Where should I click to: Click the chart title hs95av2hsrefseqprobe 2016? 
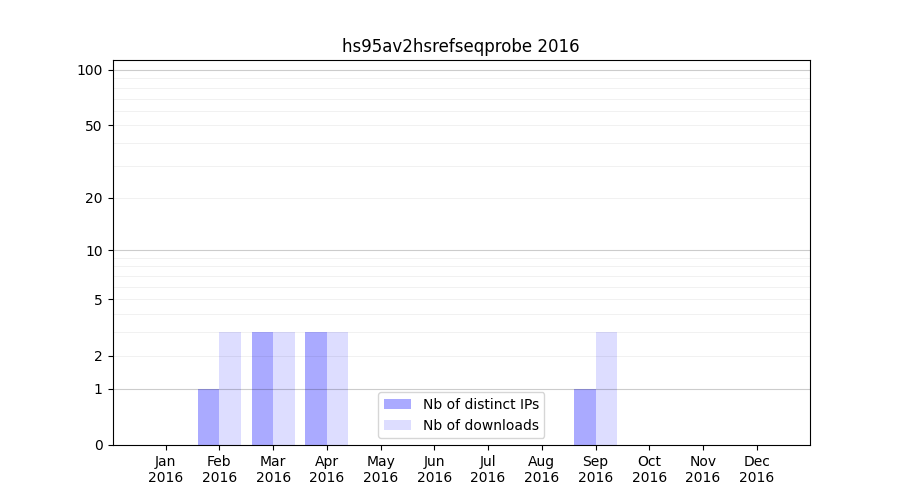click(x=460, y=46)
